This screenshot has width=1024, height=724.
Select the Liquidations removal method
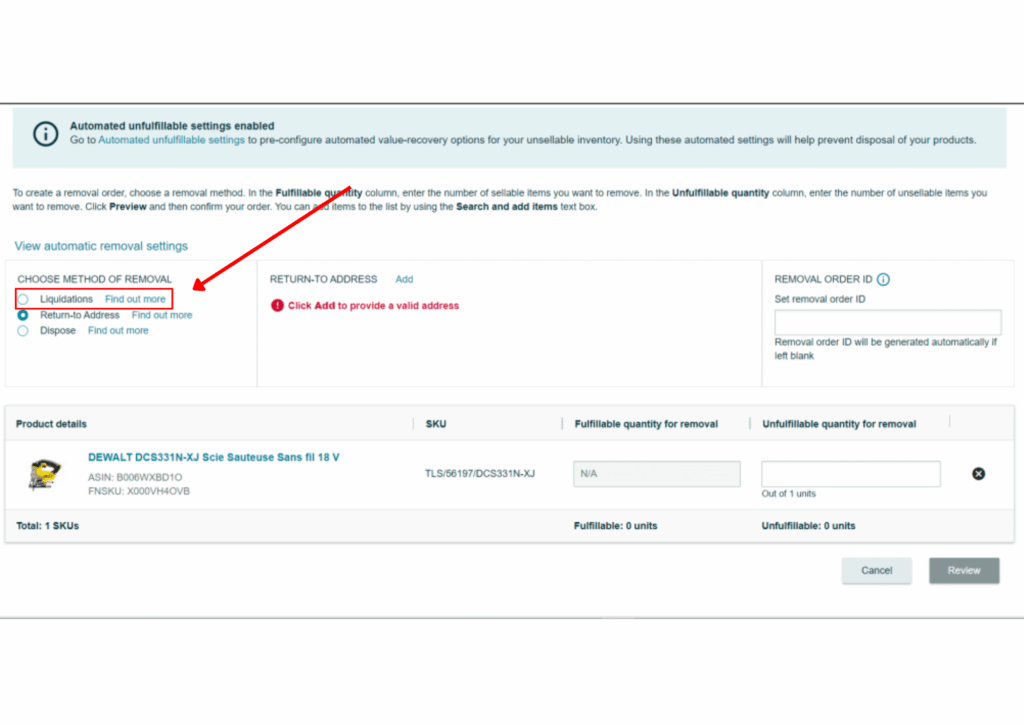[22, 298]
